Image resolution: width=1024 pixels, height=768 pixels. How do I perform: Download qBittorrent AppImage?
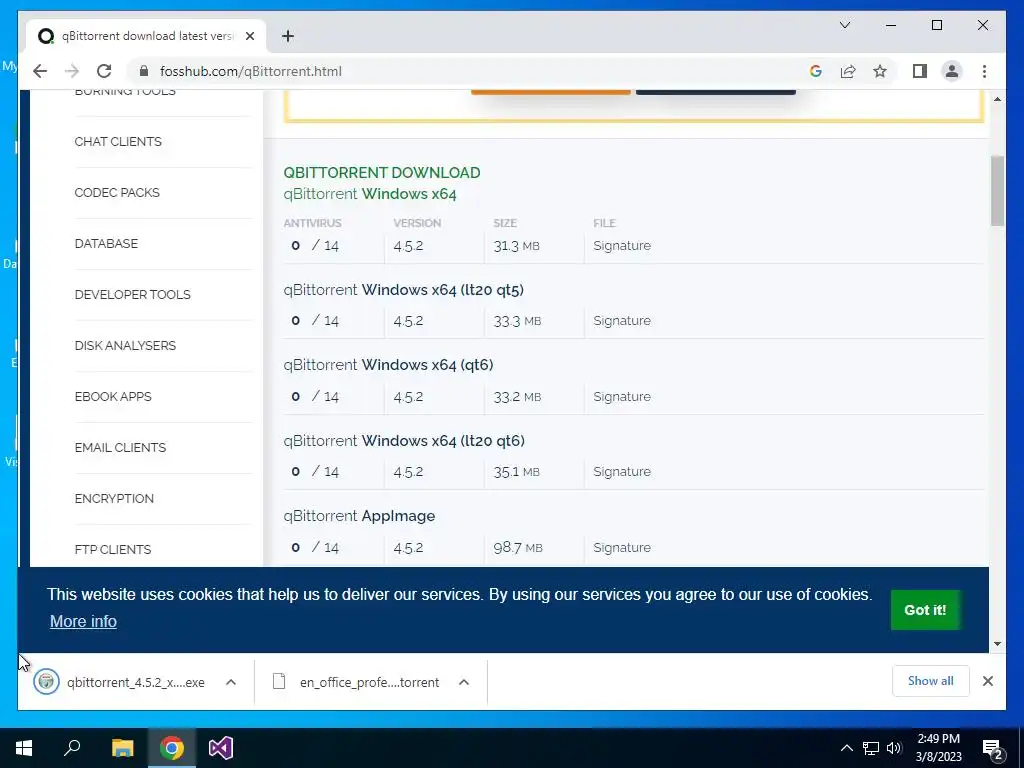[359, 516]
